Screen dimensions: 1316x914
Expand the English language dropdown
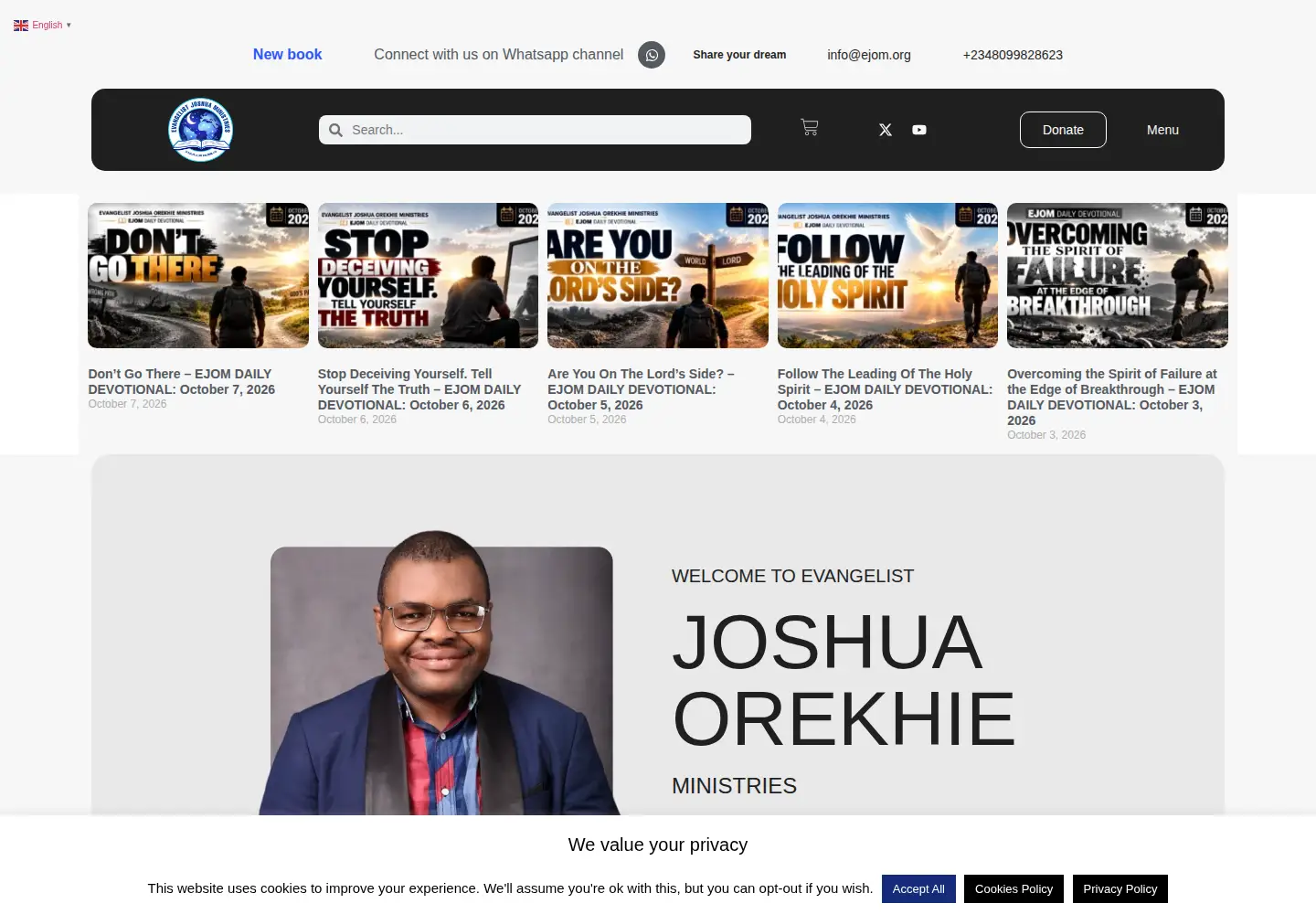click(x=43, y=26)
